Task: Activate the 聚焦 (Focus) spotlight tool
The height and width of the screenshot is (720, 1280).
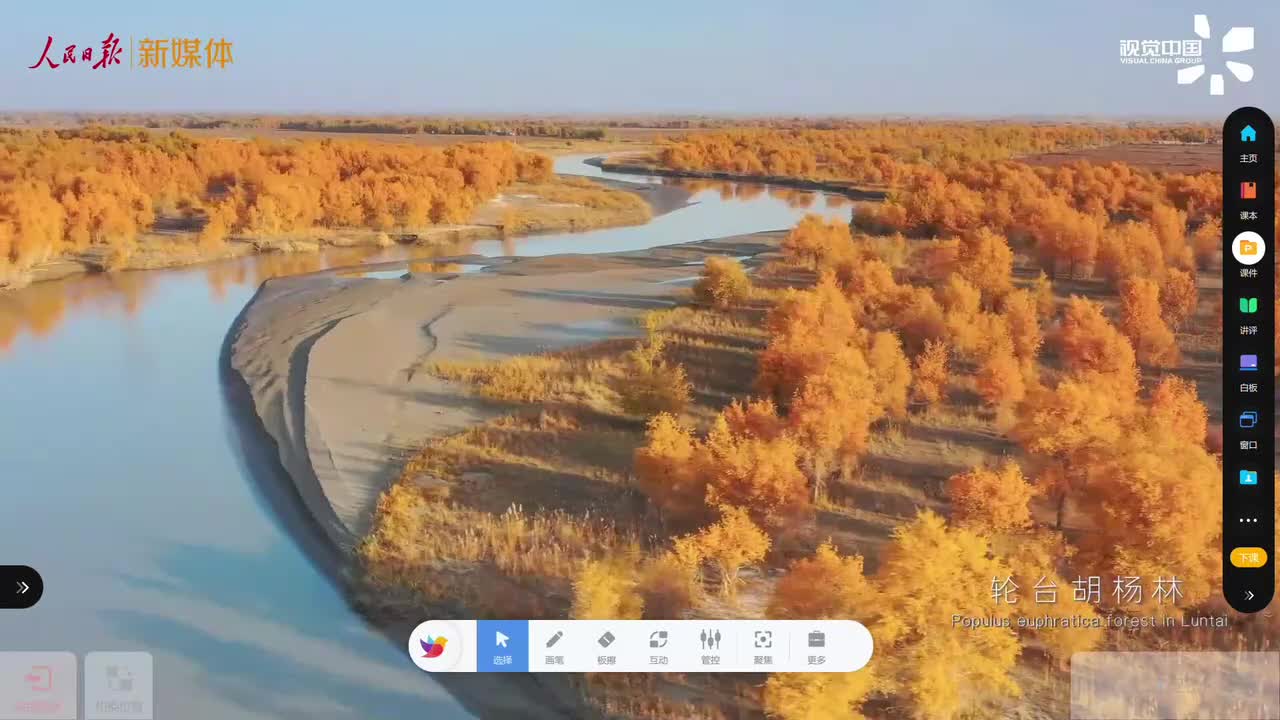Action: (x=763, y=646)
